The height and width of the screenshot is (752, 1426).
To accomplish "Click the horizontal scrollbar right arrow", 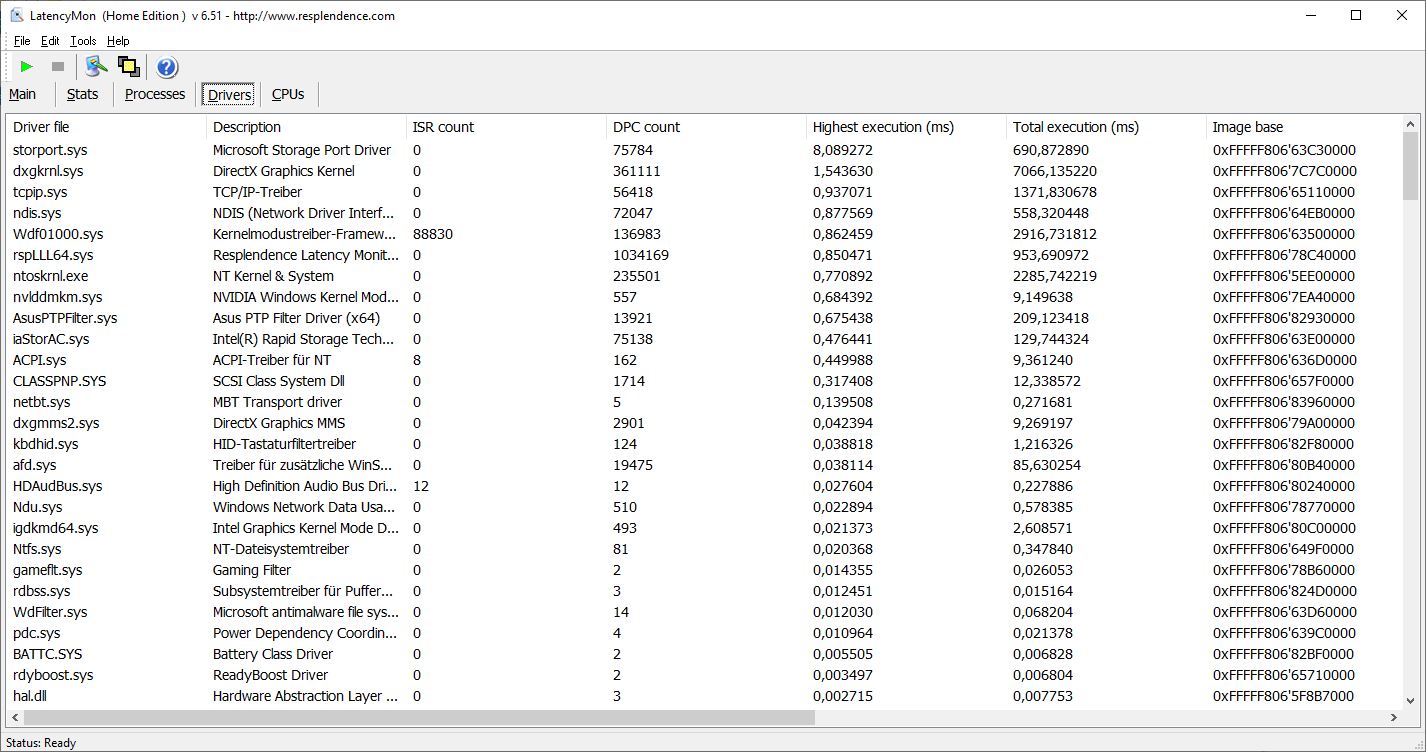I will [1393, 717].
